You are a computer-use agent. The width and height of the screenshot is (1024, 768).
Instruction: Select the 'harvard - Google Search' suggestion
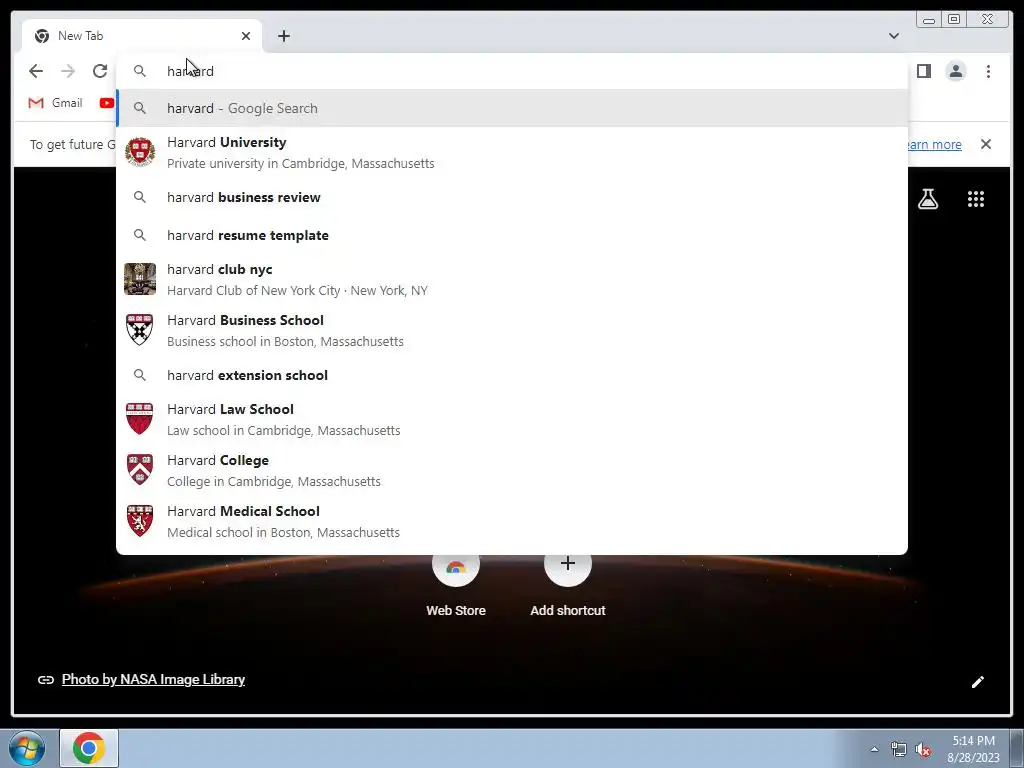[512, 108]
